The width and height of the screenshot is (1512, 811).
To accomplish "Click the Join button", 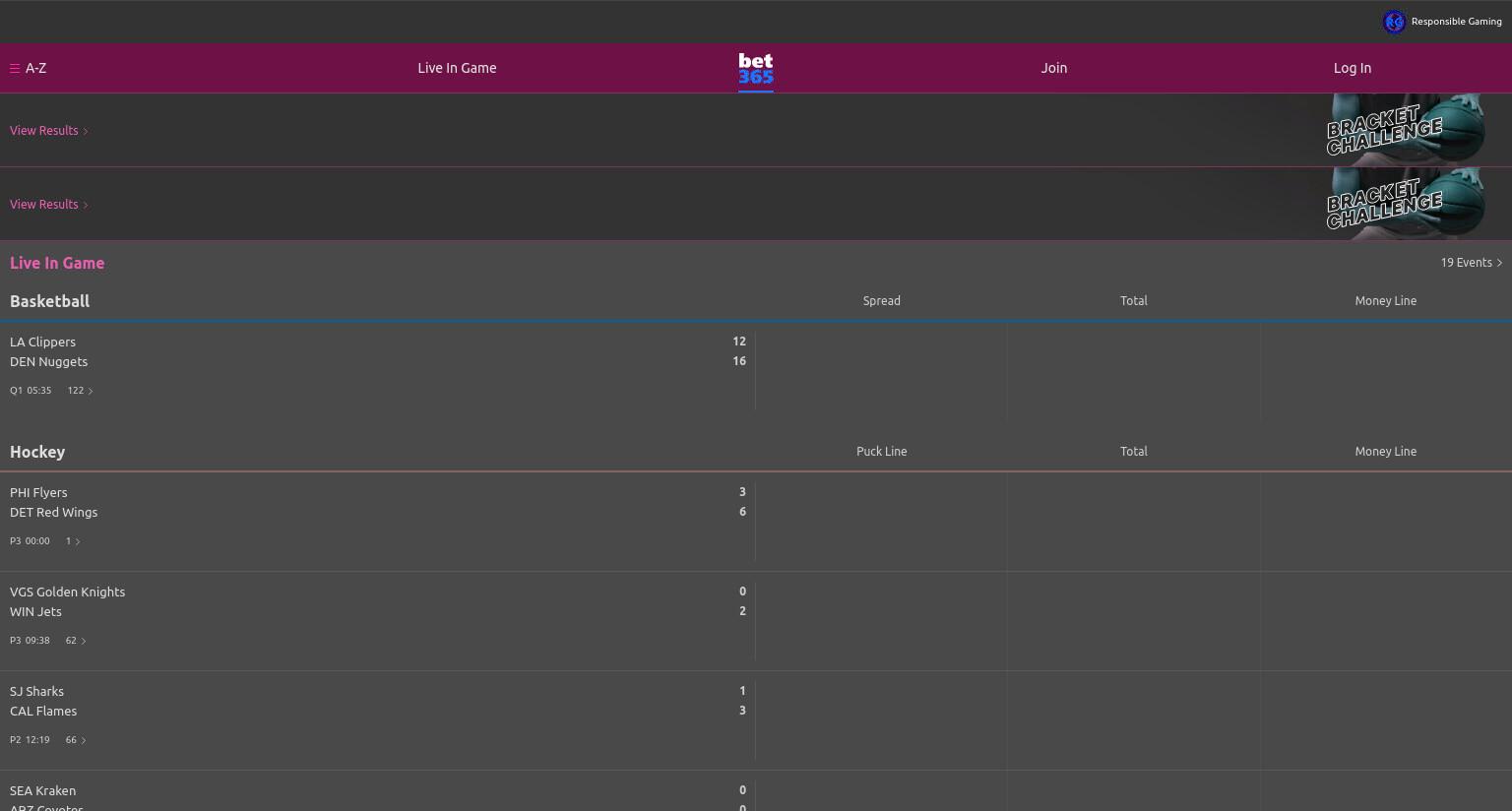I will pyautogui.click(x=1054, y=68).
